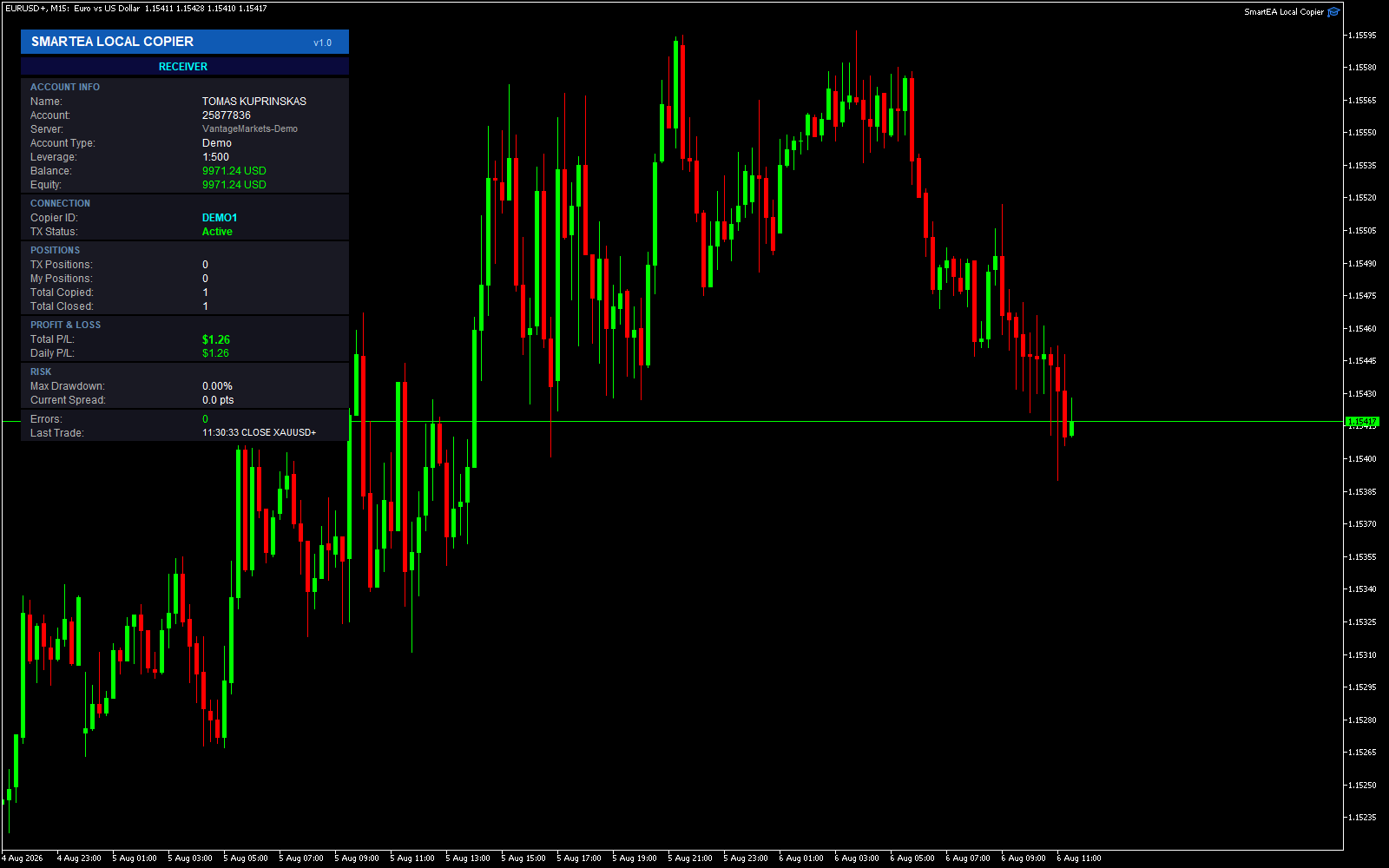Select the SMARTEA LOCAL COPIER panel title
The height and width of the screenshot is (868, 1389).
tap(112, 42)
